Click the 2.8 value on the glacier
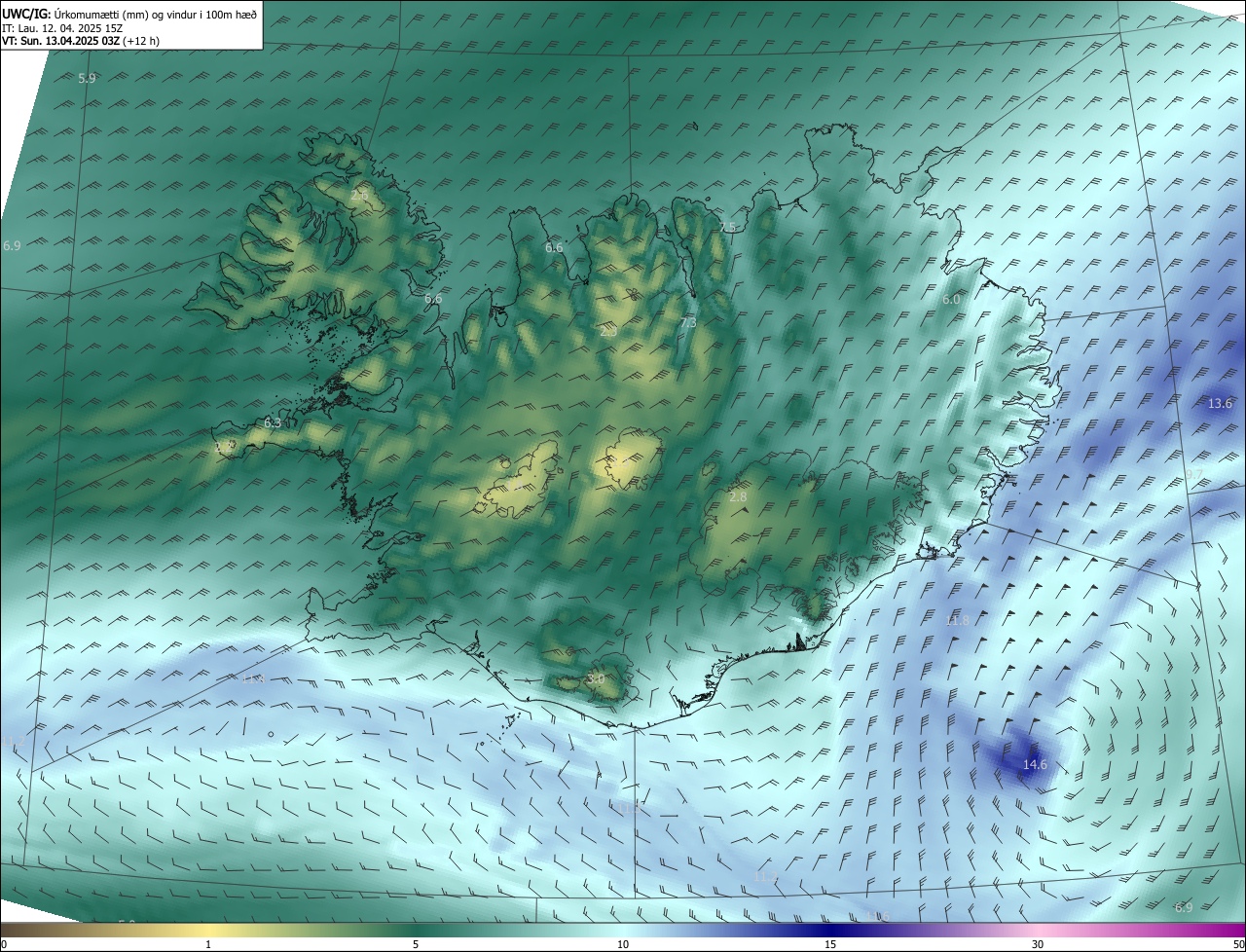This screenshot has width=1246, height=952. point(738,496)
